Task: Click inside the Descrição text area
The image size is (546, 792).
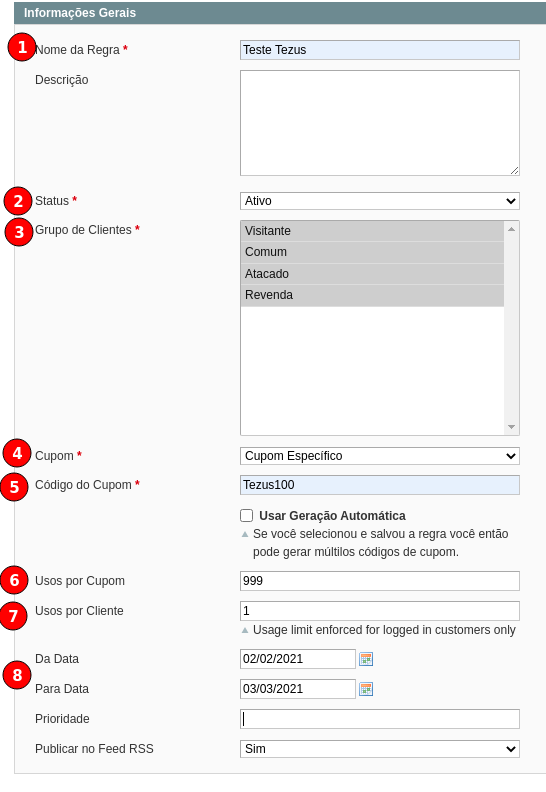Action: tap(380, 123)
